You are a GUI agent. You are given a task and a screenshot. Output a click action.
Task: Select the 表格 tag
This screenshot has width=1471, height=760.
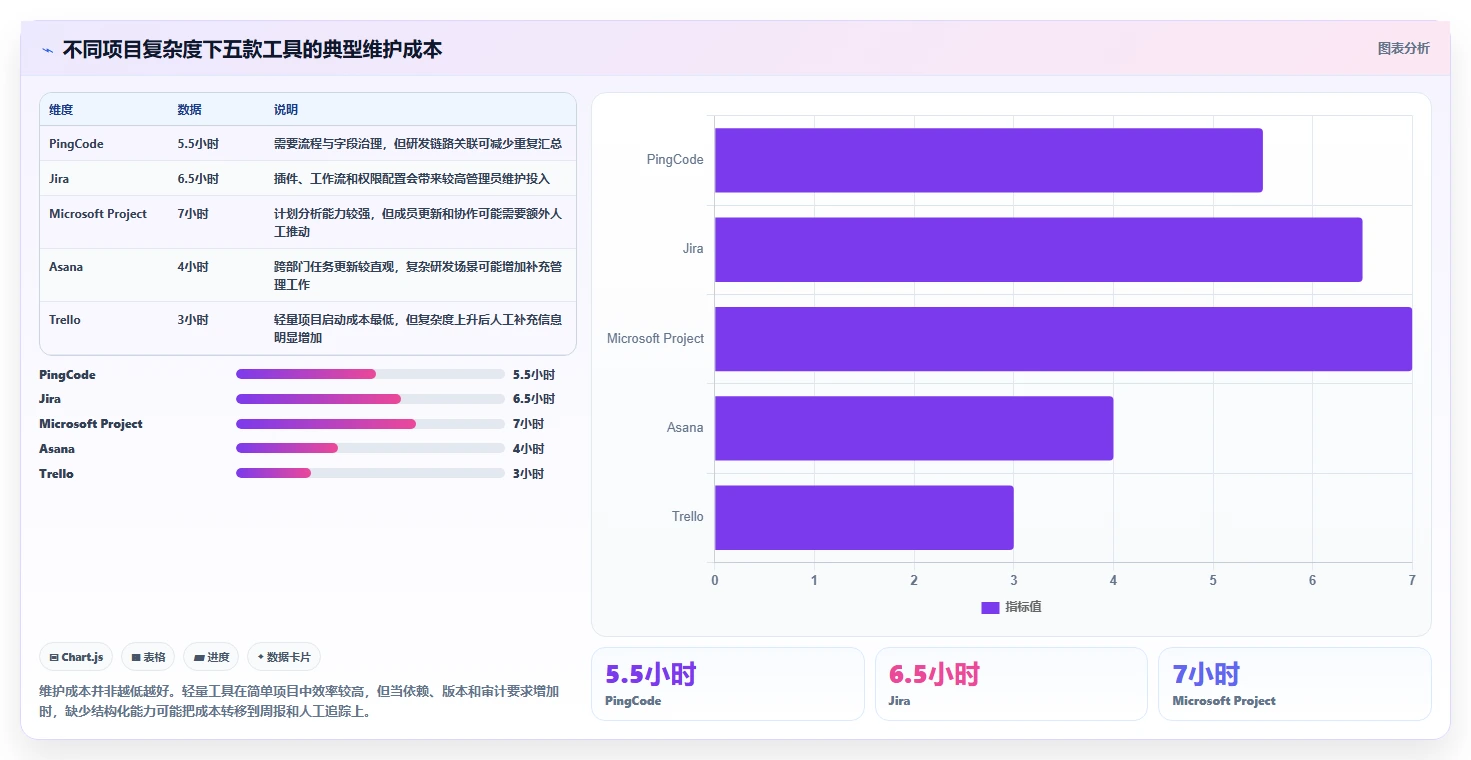point(148,657)
